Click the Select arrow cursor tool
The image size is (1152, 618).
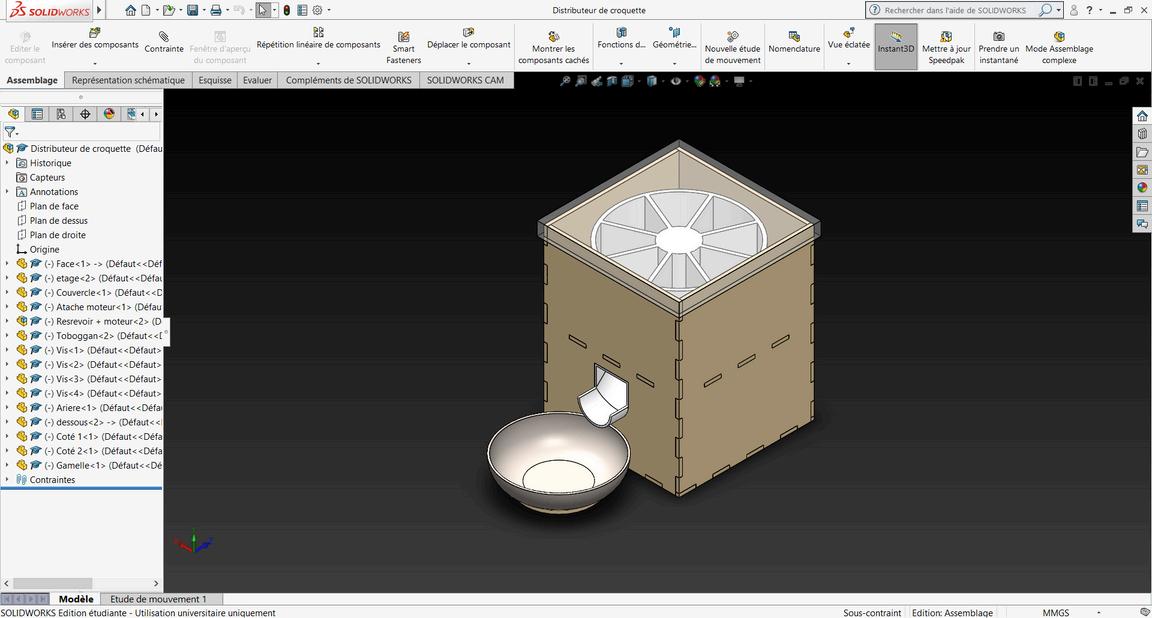click(x=262, y=10)
